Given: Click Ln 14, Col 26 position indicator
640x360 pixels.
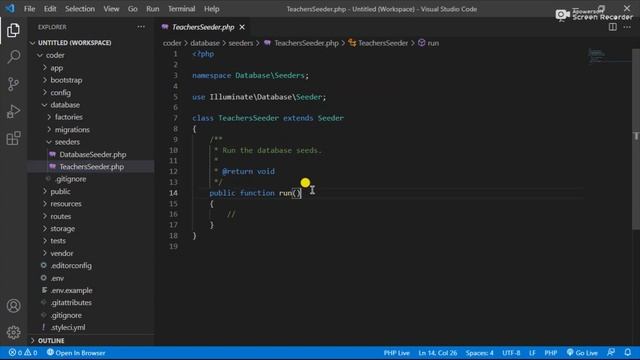Looking at the screenshot, I should pos(438,353).
